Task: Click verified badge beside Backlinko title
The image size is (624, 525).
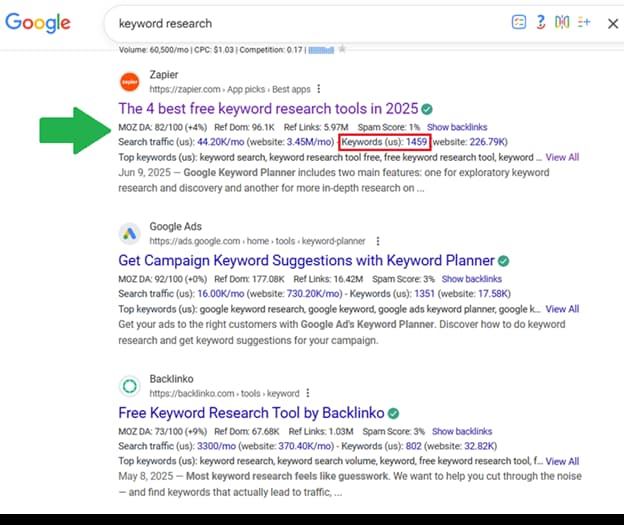Action: coord(393,413)
